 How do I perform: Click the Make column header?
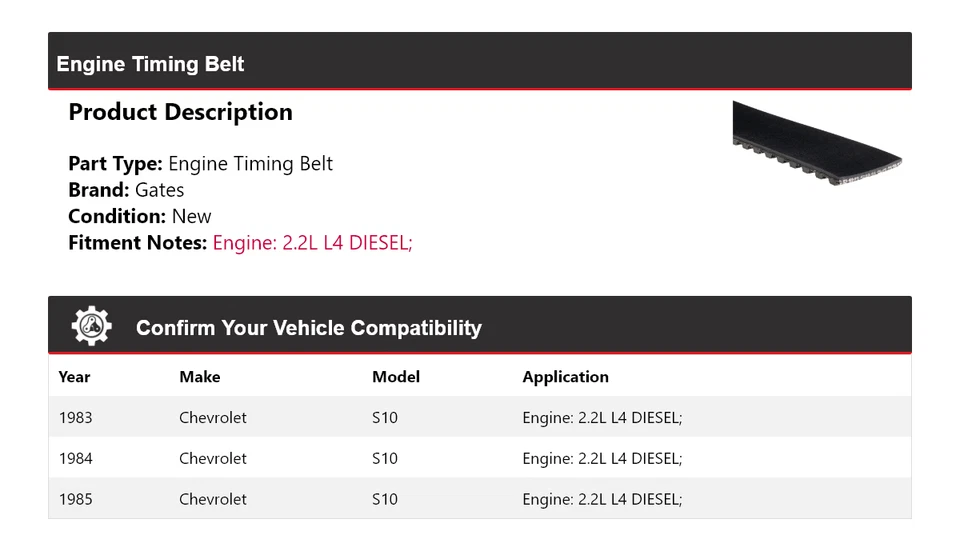(x=200, y=377)
